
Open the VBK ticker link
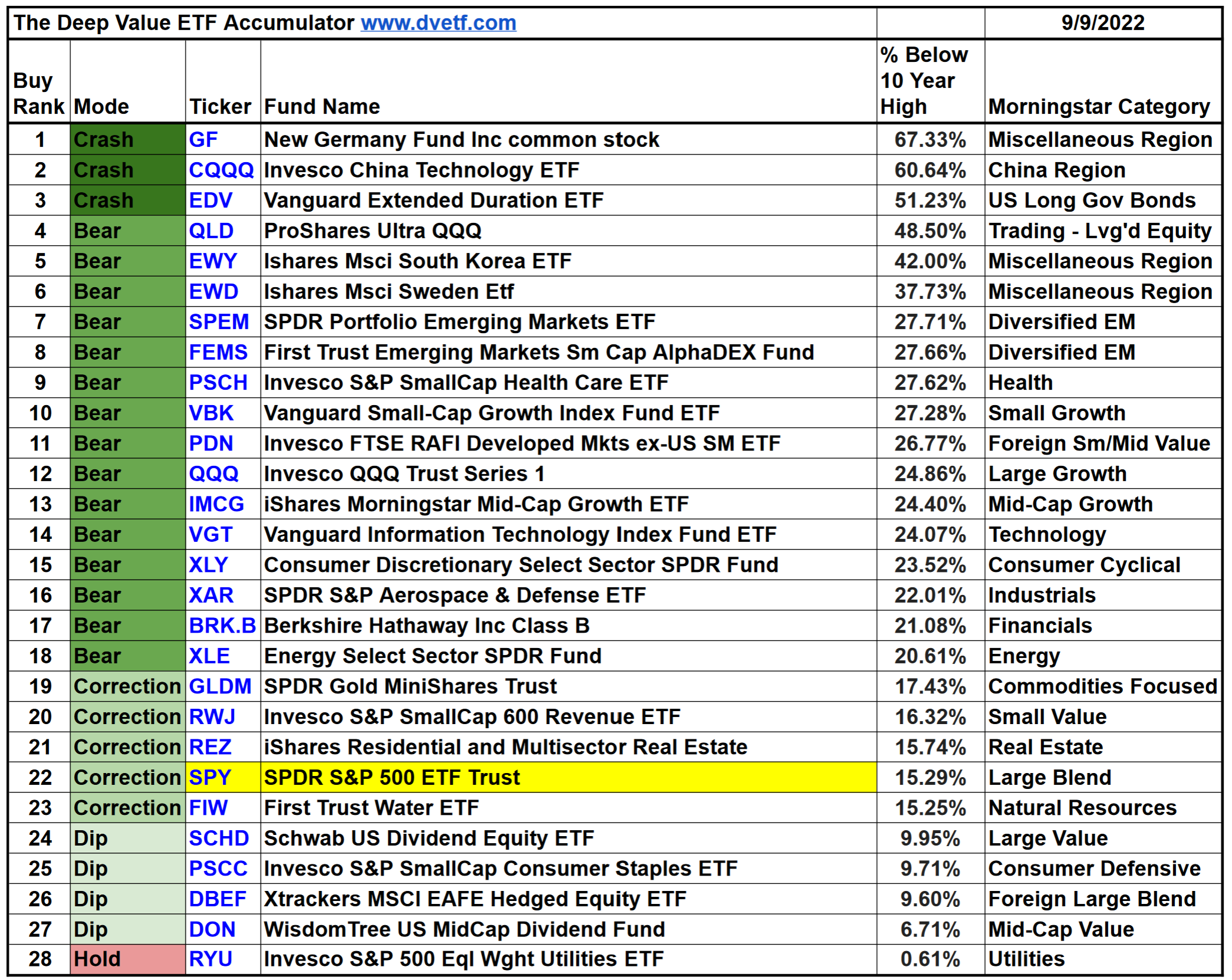click(x=211, y=413)
